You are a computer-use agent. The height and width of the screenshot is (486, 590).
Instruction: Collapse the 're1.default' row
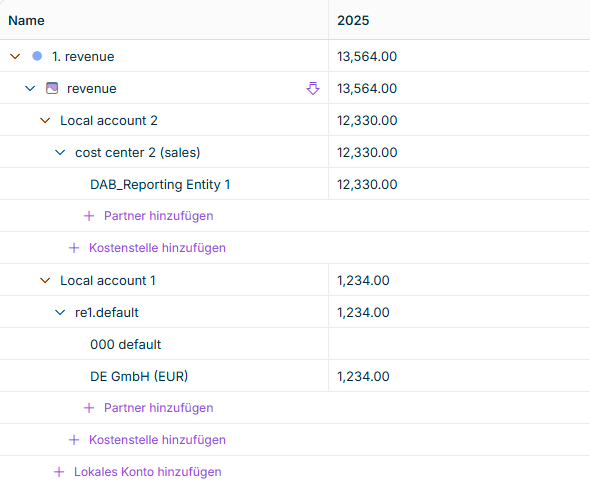[x=60, y=312]
